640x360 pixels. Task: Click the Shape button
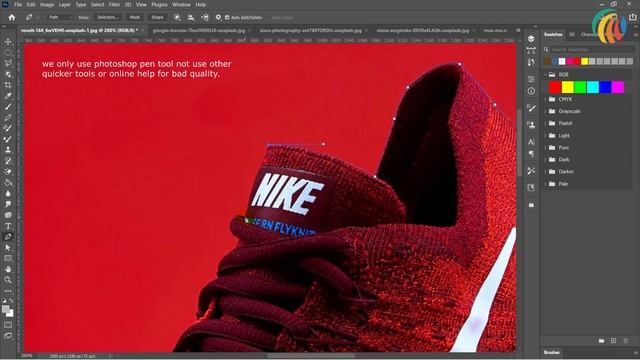[x=158, y=18]
